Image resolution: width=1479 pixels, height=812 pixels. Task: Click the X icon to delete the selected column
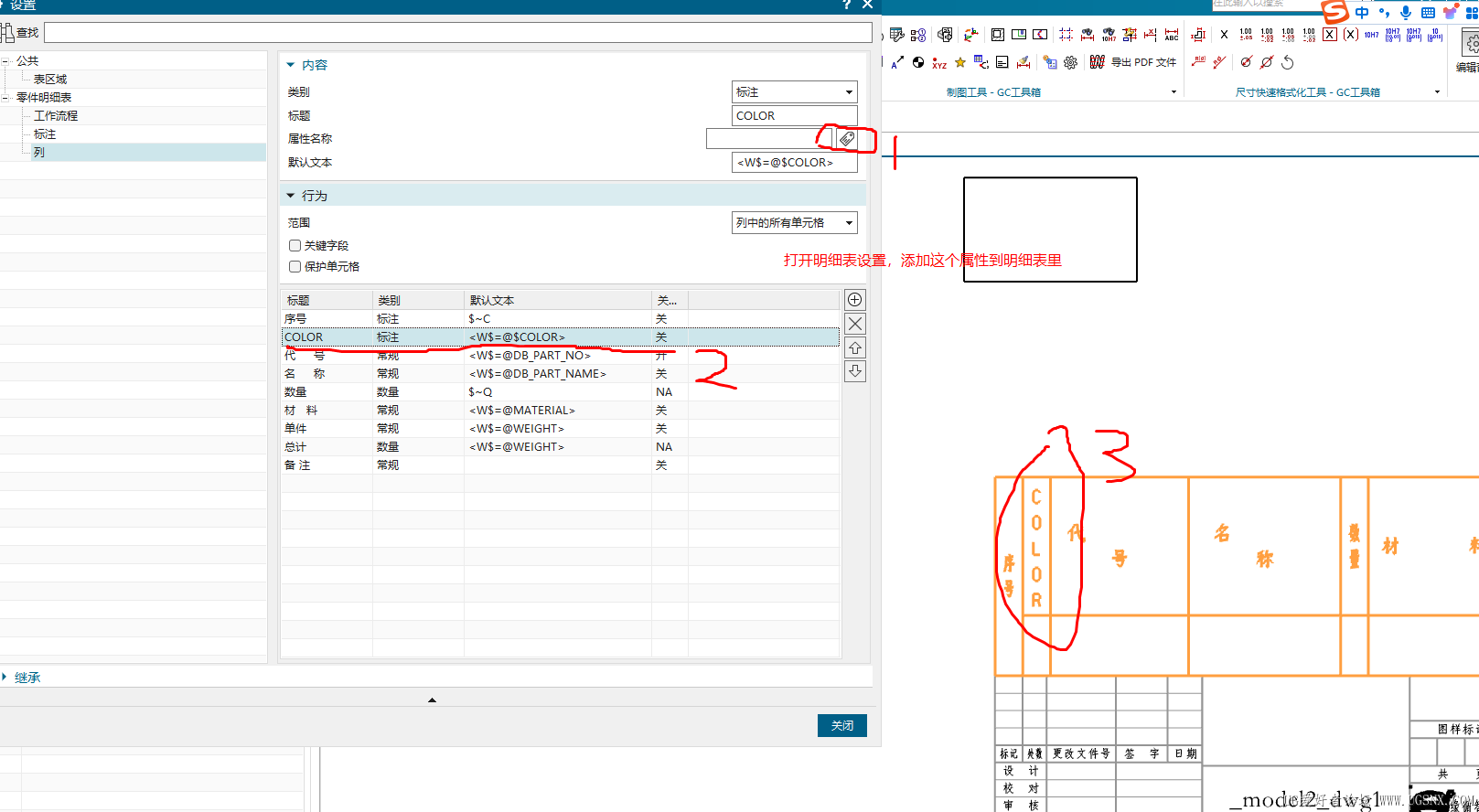(x=855, y=324)
